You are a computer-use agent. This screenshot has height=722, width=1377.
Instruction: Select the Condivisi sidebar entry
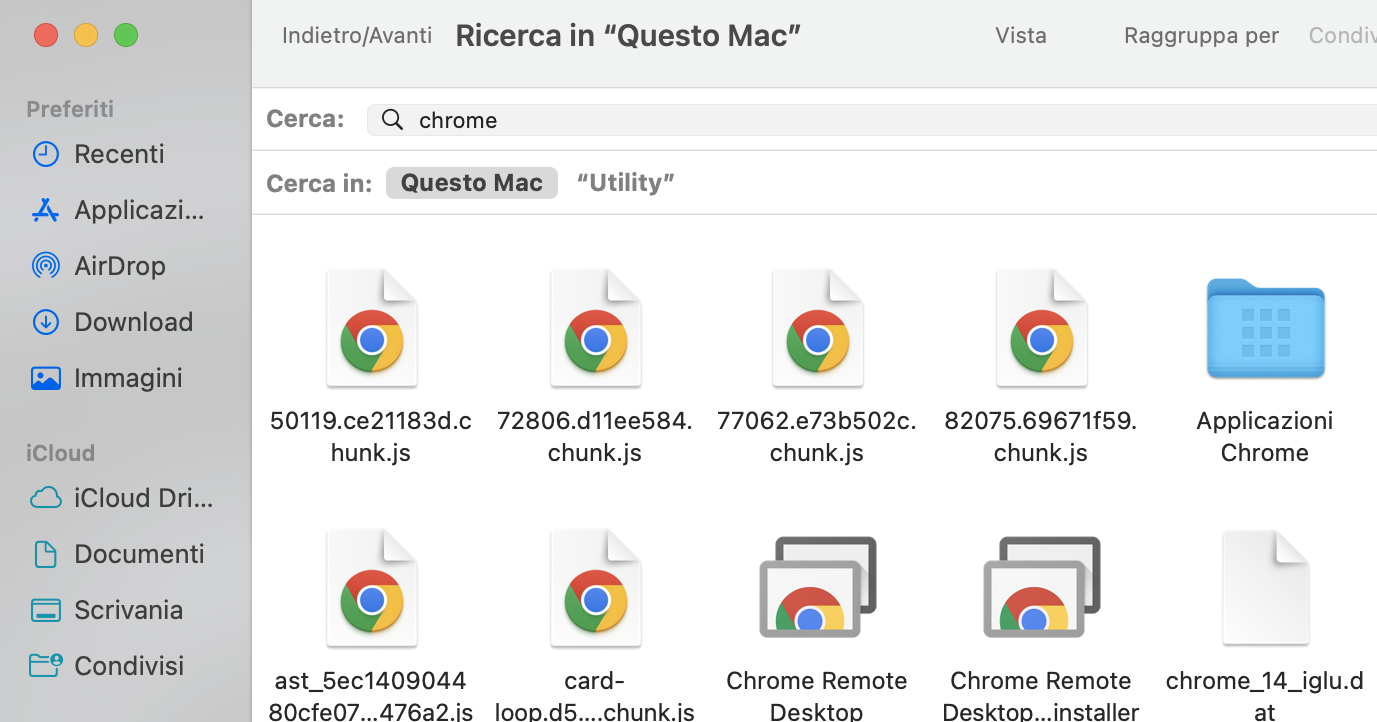pyautogui.click(x=128, y=665)
